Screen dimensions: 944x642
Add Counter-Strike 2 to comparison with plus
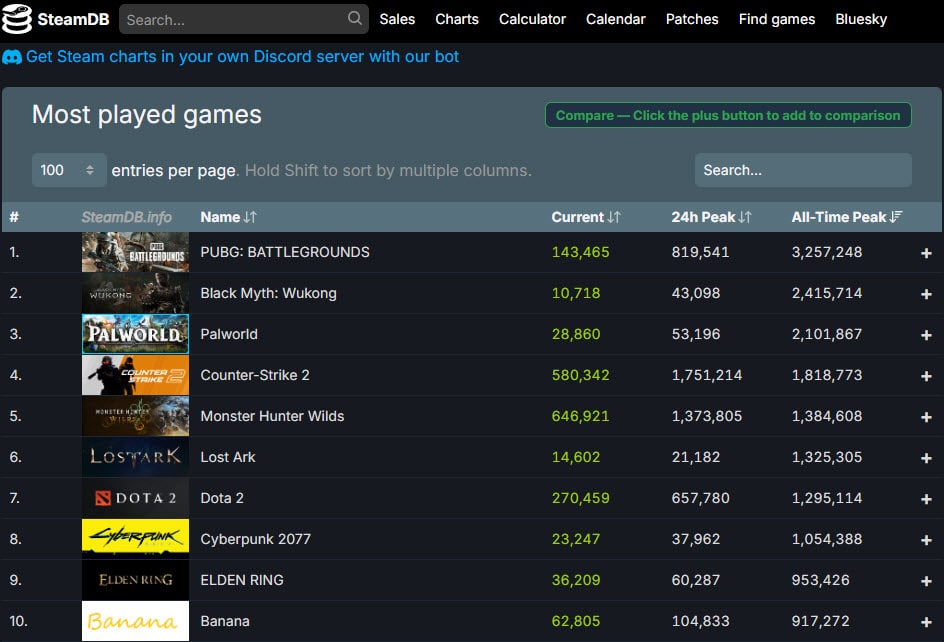(926, 376)
